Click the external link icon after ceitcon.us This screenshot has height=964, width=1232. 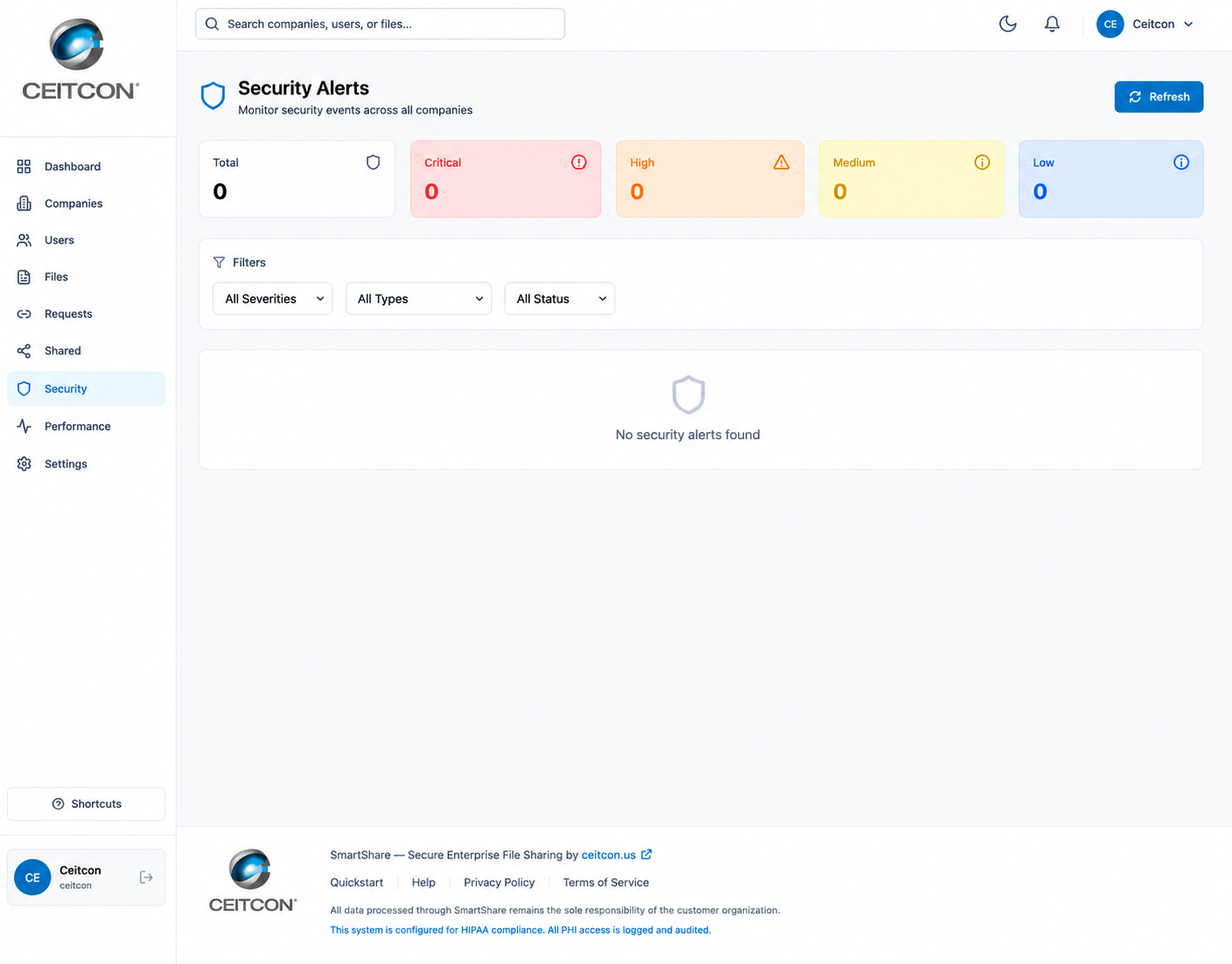click(x=646, y=854)
